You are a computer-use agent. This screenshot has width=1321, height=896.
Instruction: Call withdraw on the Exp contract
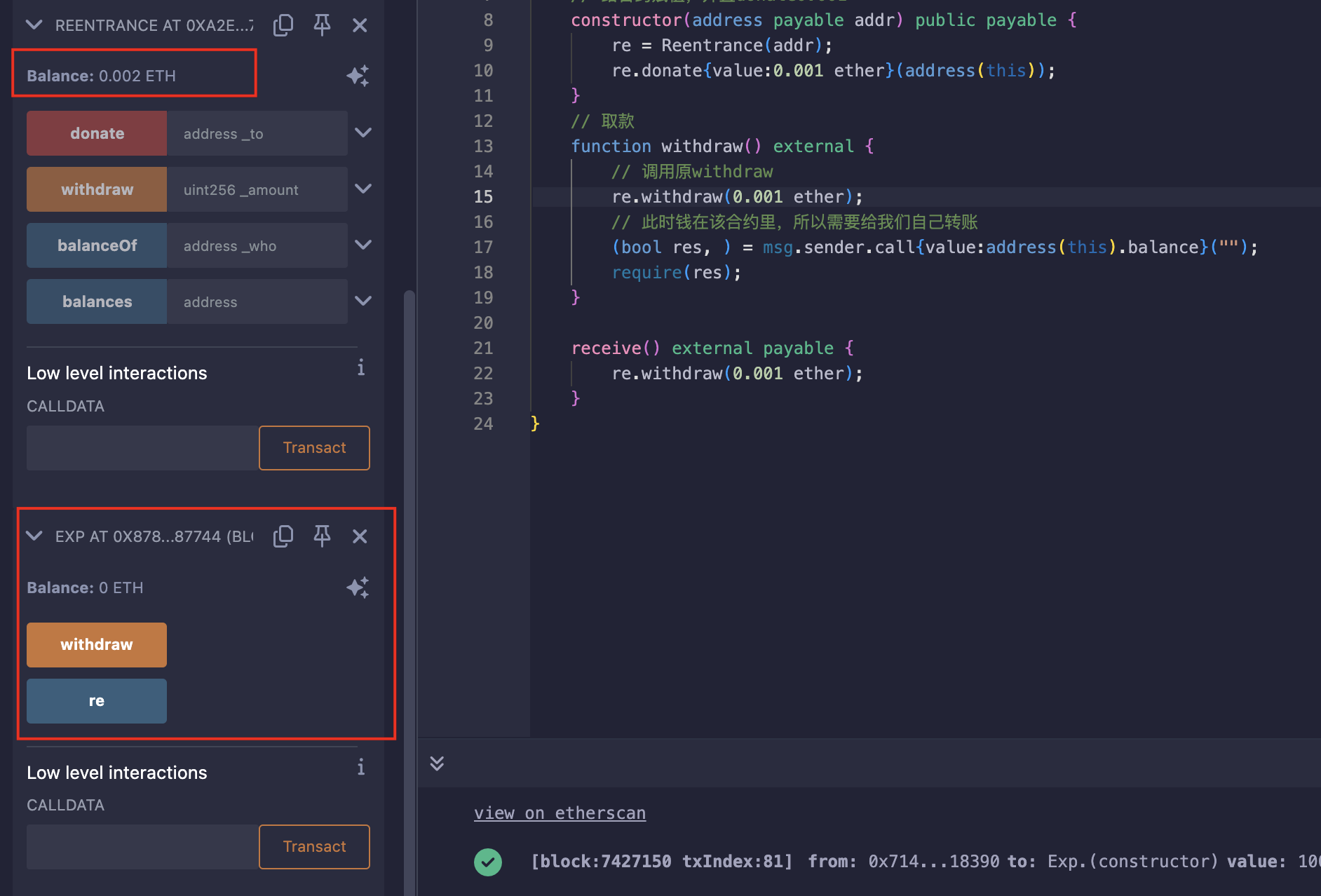coord(97,645)
